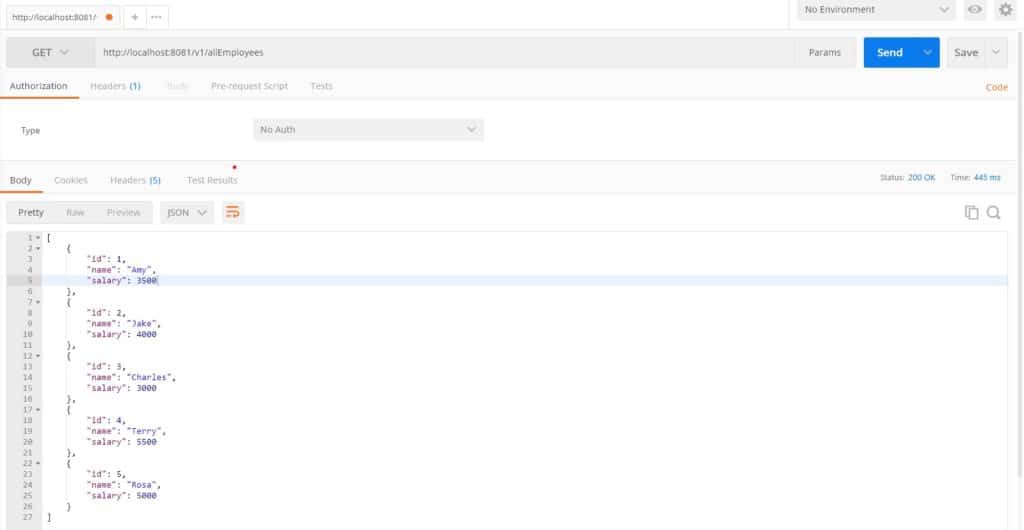
Task: Click the request URL input field
Action: tap(440, 53)
